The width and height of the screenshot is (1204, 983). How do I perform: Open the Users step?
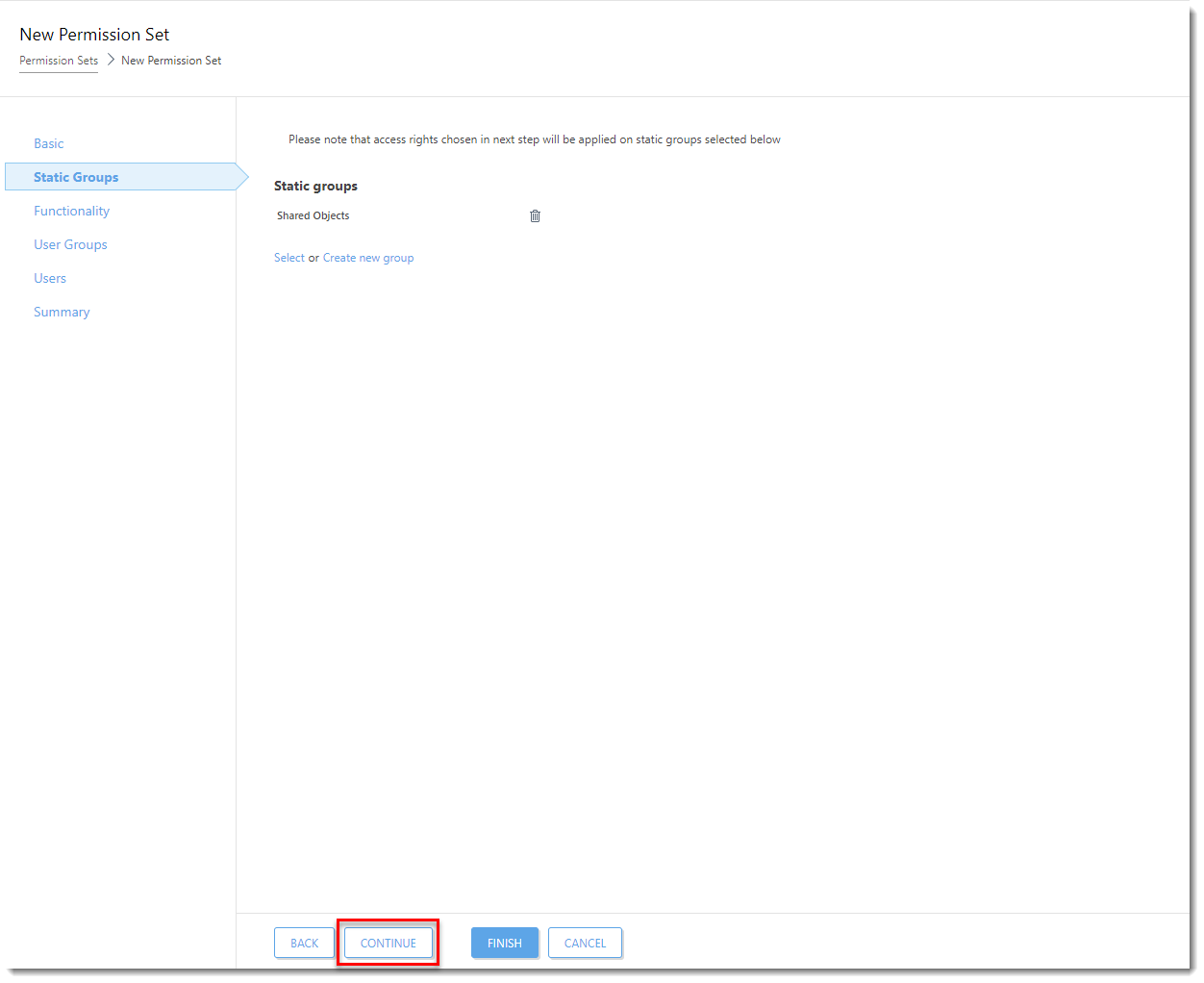coord(50,278)
